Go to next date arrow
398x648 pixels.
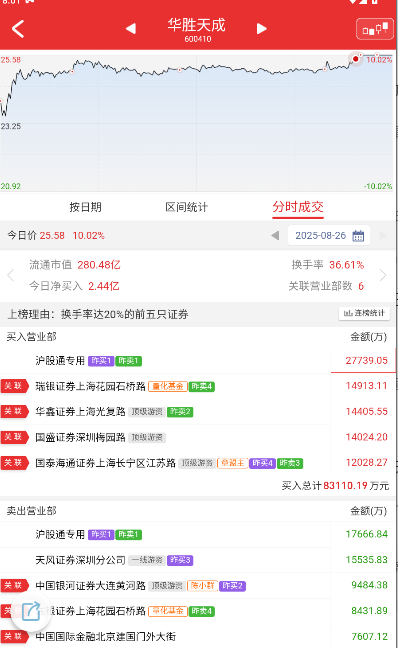(x=383, y=236)
